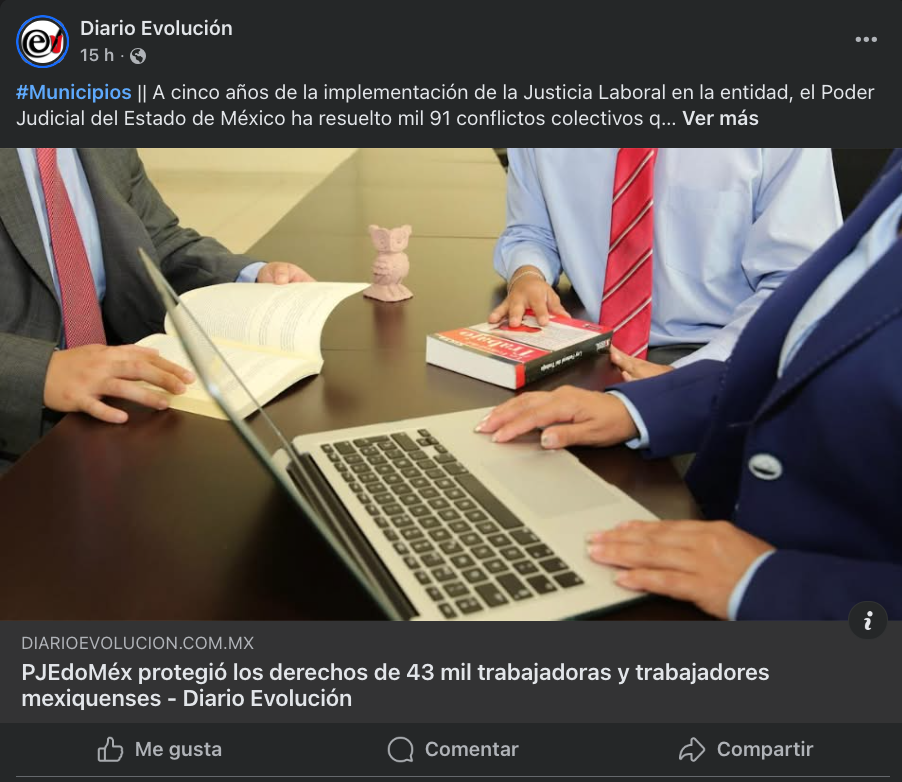Click the Comentar button text
The width and height of the screenshot is (902, 782).
[472, 749]
